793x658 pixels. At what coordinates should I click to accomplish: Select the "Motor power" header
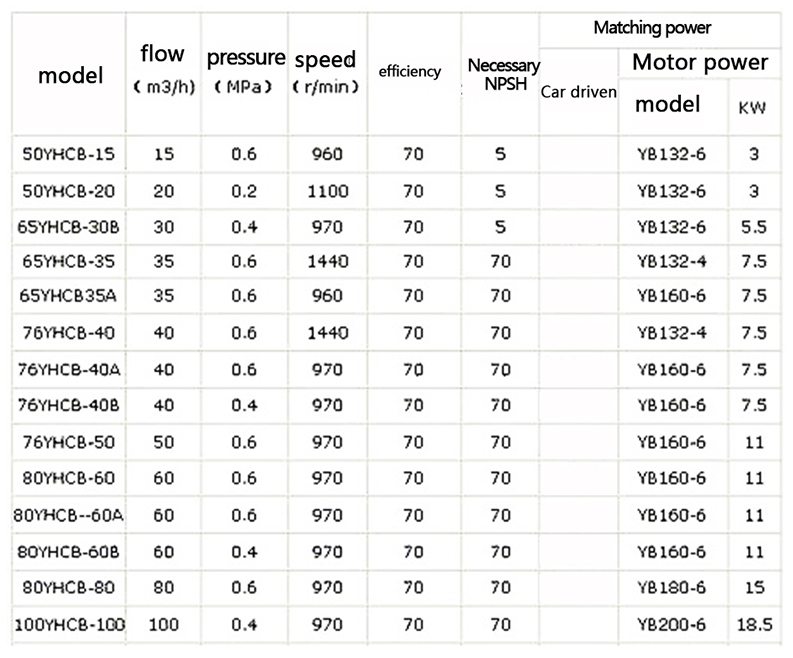point(700,63)
